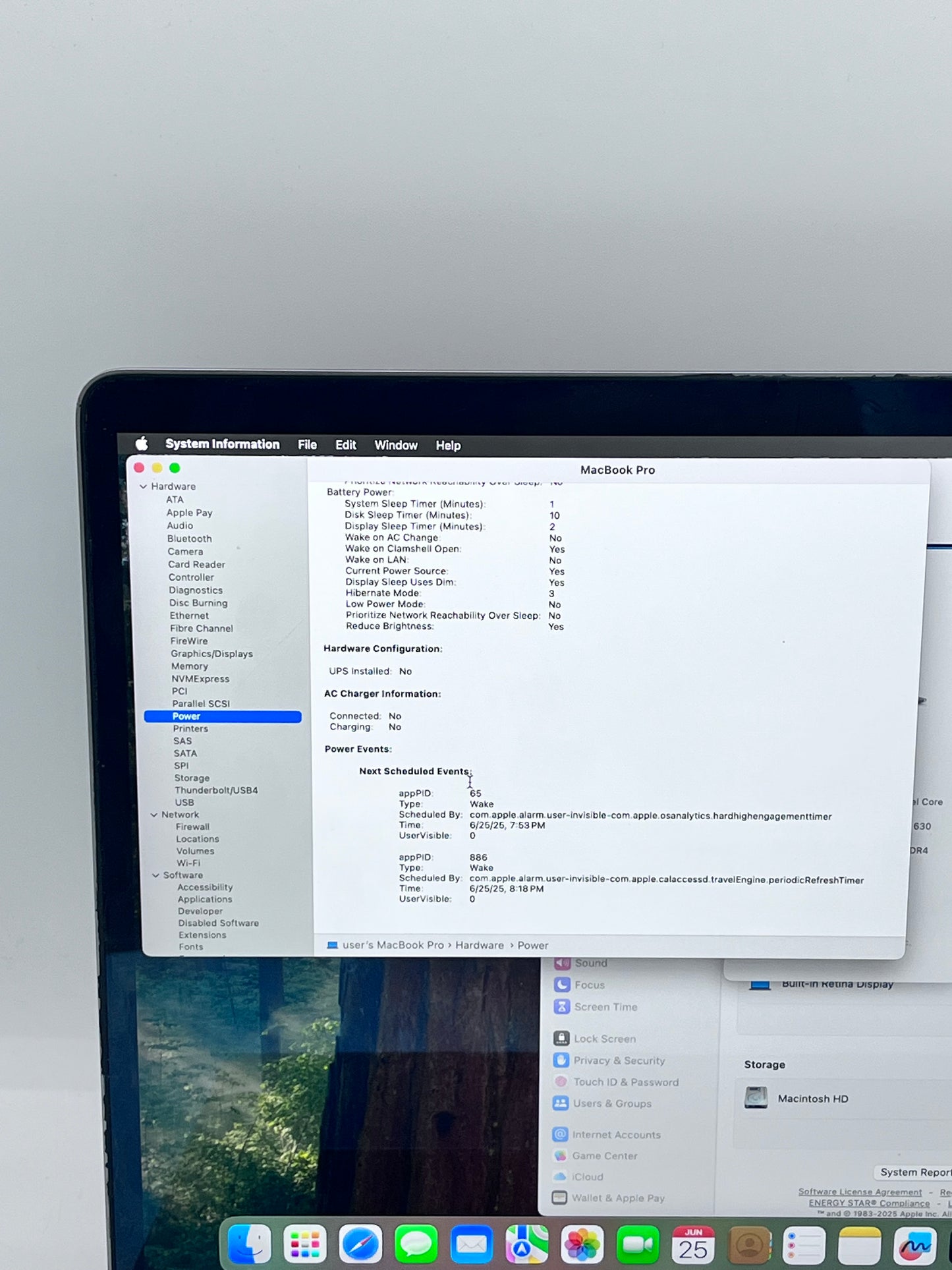Open Maps app in the Dock

527,1245
